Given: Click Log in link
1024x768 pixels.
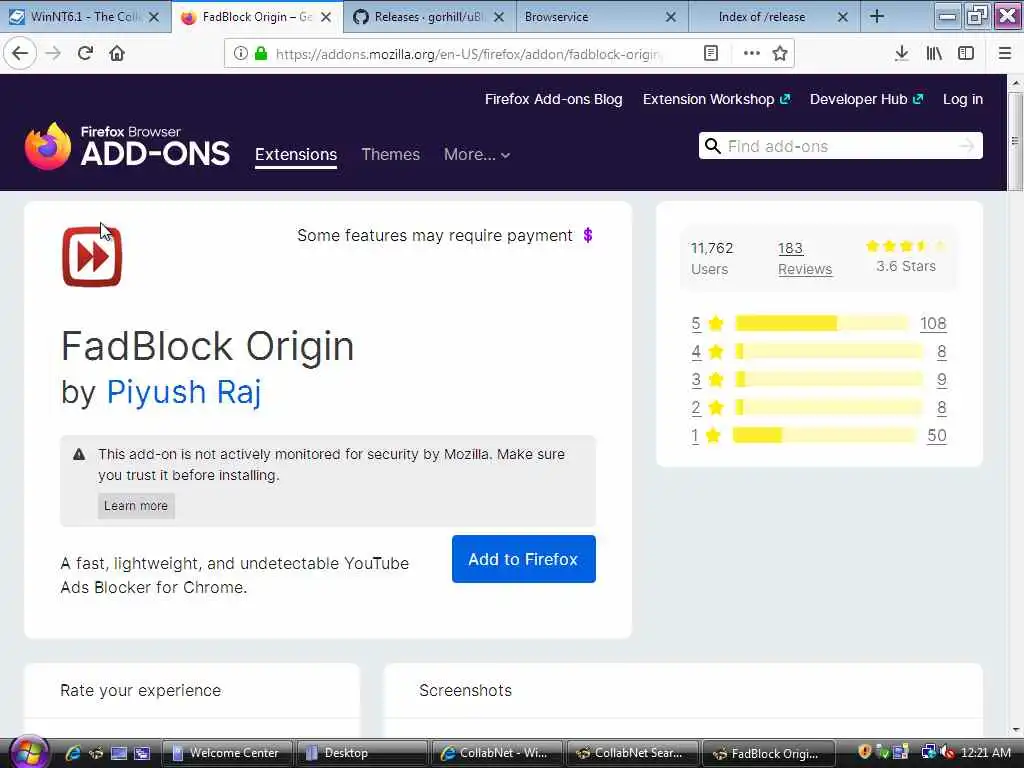Looking at the screenshot, I should (963, 99).
